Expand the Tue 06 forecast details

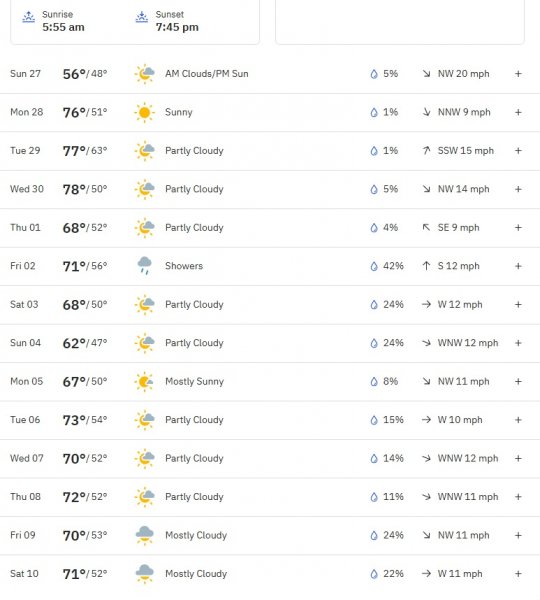(x=518, y=420)
